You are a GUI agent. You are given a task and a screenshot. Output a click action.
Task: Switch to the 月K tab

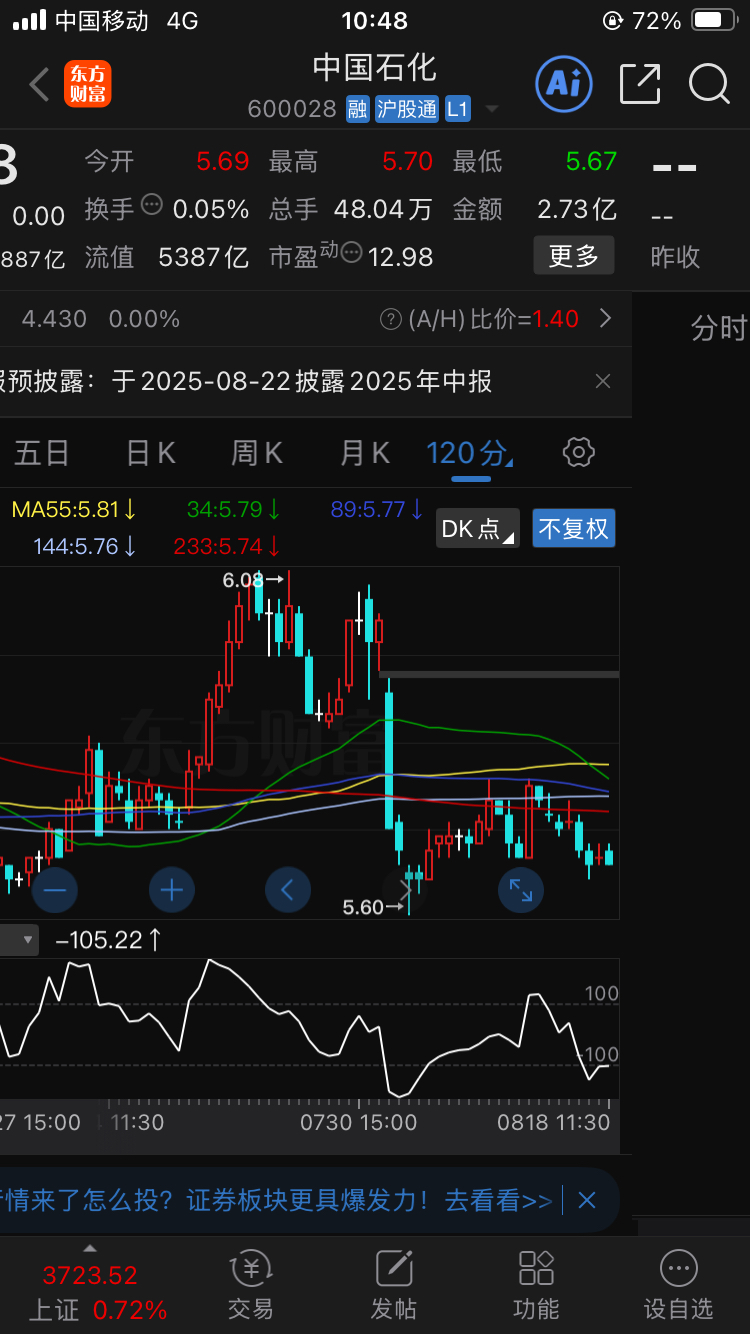(x=365, y=453)
